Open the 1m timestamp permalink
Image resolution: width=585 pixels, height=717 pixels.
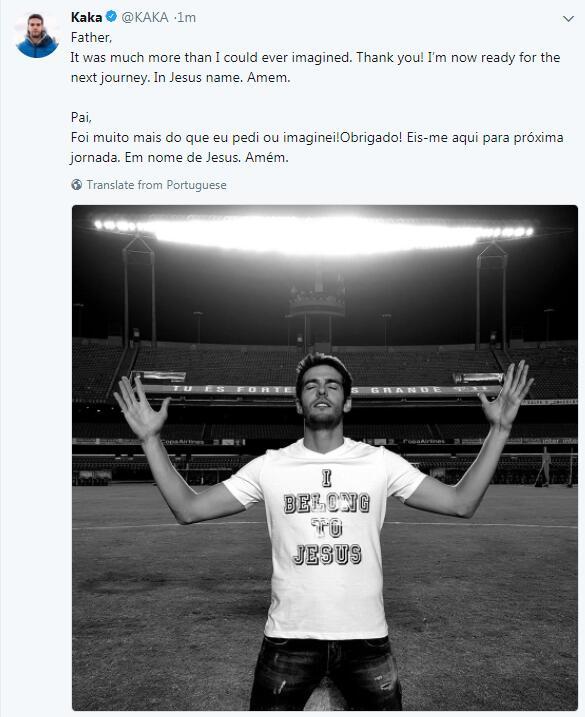(187, 17)
